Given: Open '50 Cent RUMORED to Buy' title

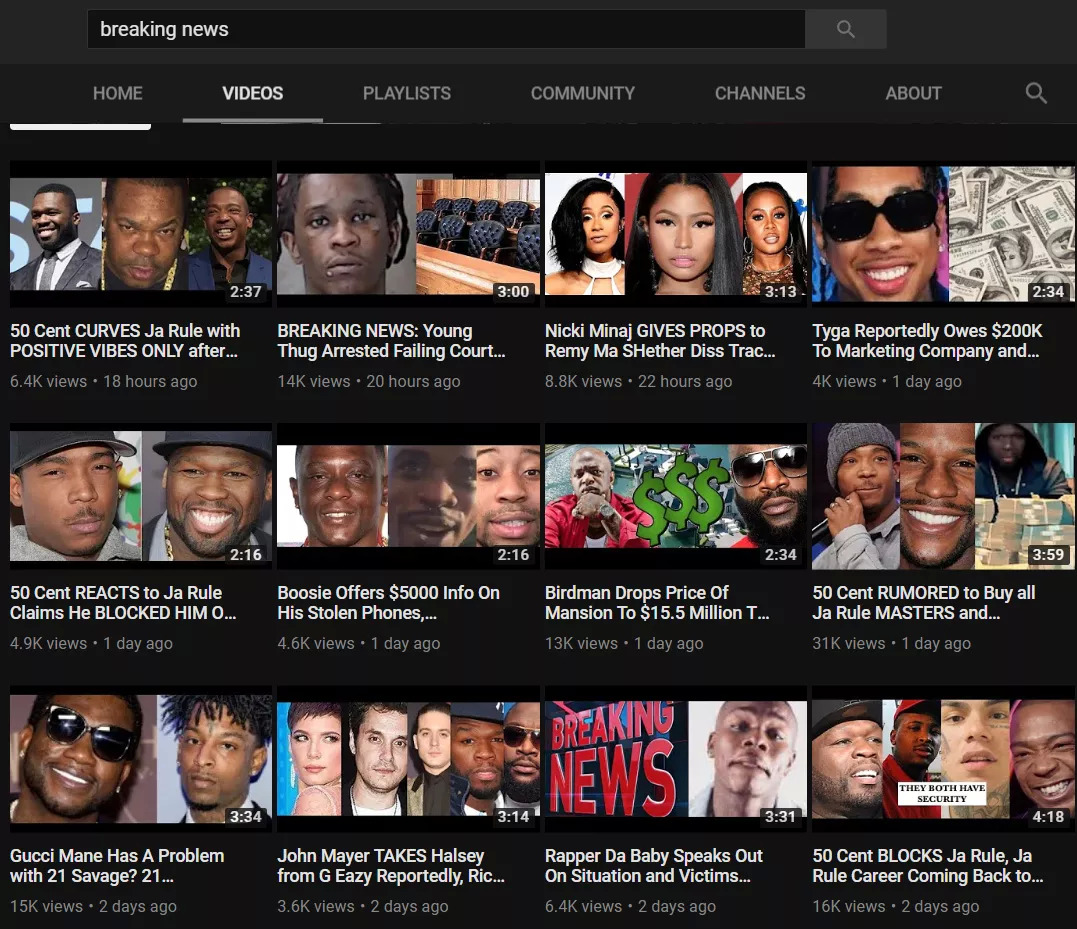Looking at the screenshot, I should [x=923, y=603].
